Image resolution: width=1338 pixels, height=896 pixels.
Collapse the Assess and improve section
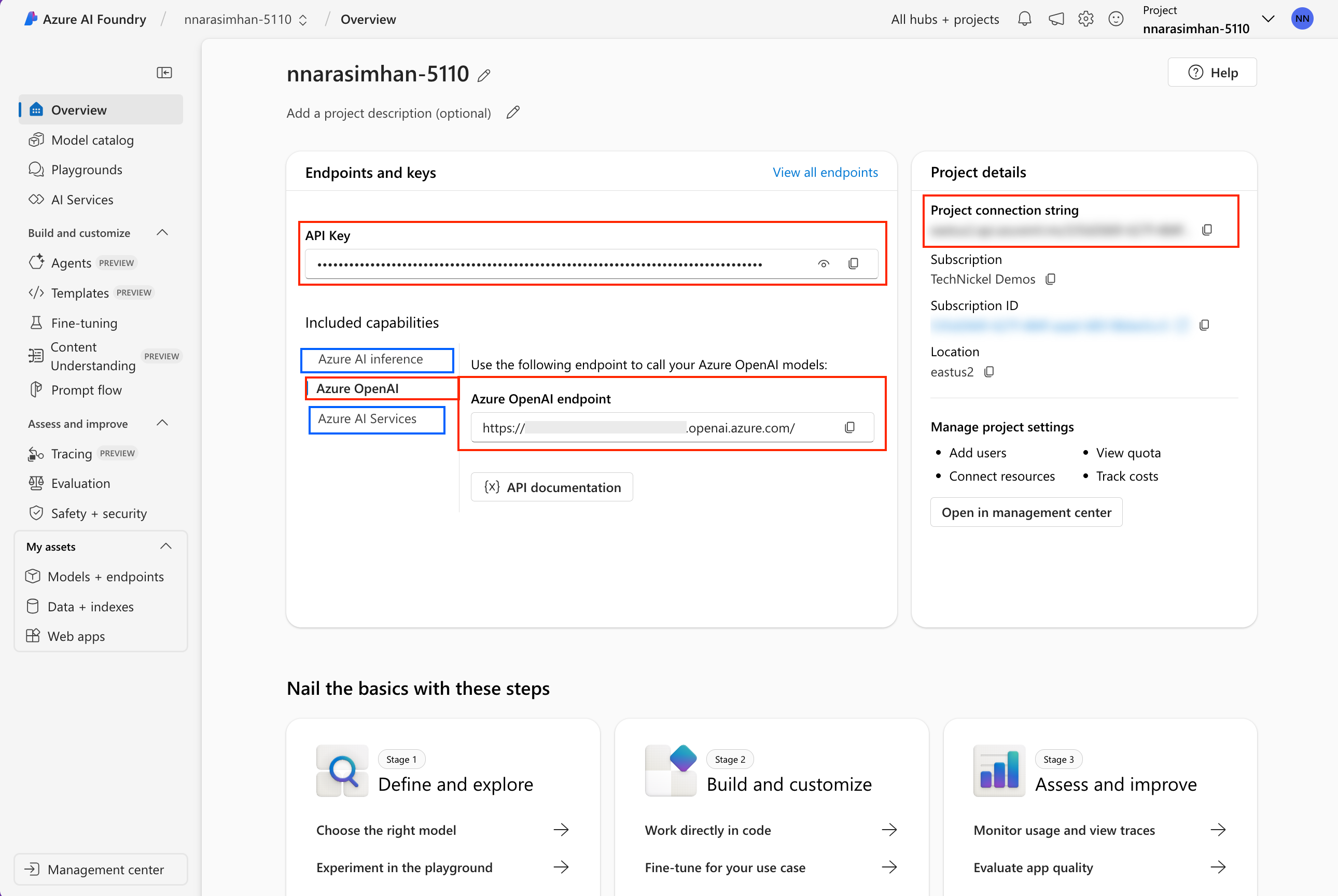pyautogui.click(x=162, y=424)
